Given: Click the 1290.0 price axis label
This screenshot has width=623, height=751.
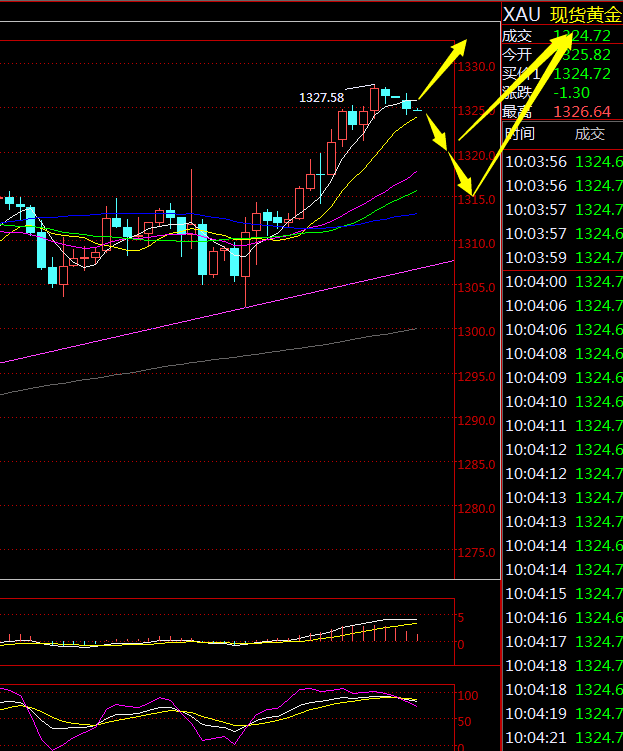Looking at the screenshot, I should (476, 421).
